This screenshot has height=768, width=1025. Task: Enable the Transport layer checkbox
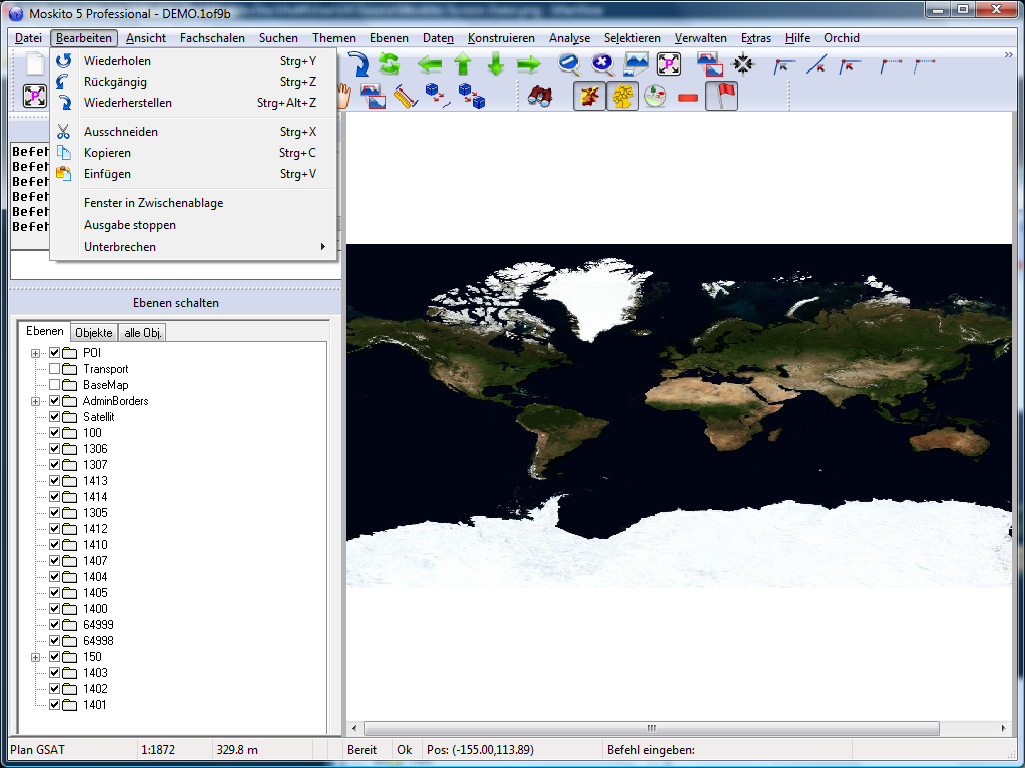pos(55,369)
